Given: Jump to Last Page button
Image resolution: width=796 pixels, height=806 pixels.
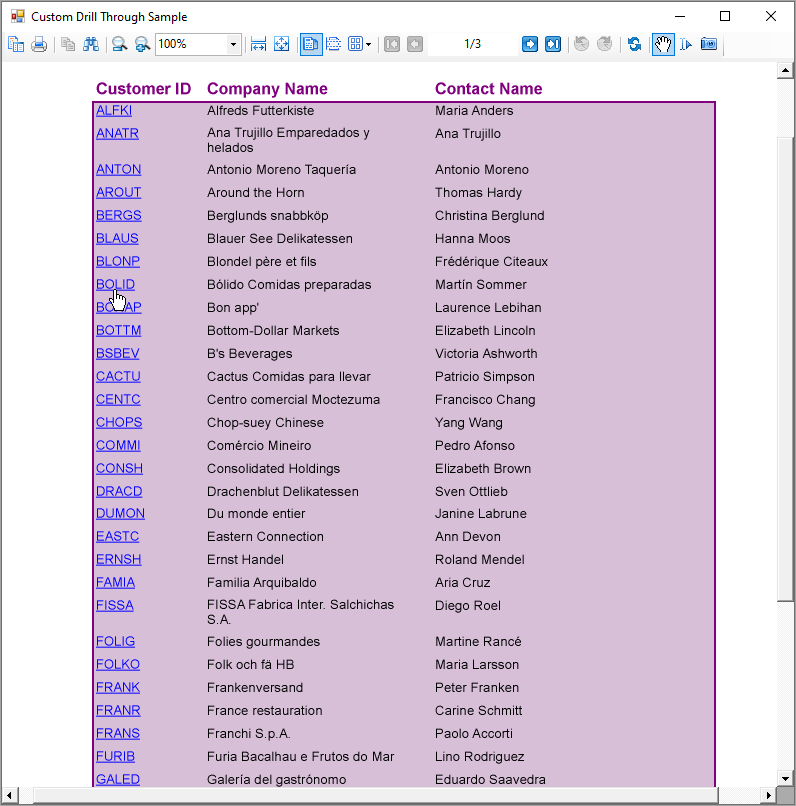Looking at the screenshot, I should (553, 44).
